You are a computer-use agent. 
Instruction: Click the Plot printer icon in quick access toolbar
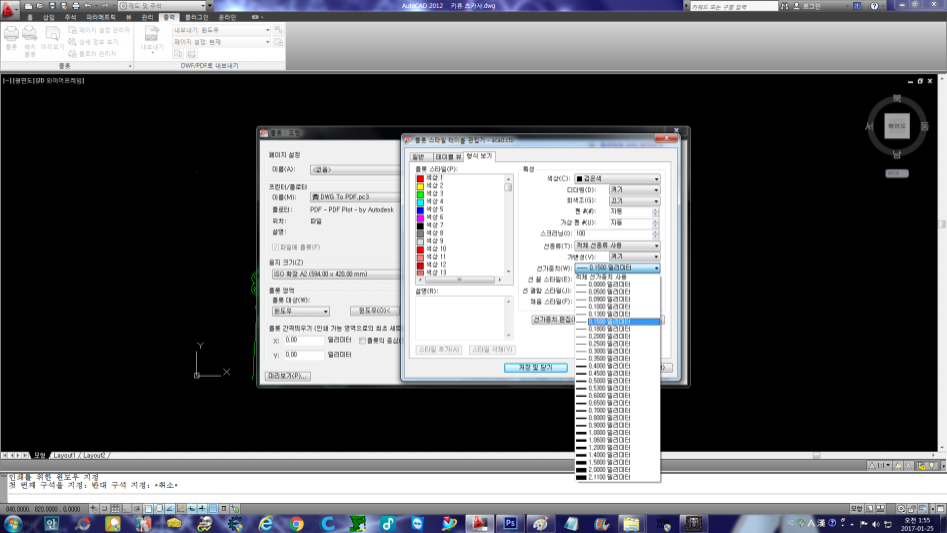click(x=75, y=5)
